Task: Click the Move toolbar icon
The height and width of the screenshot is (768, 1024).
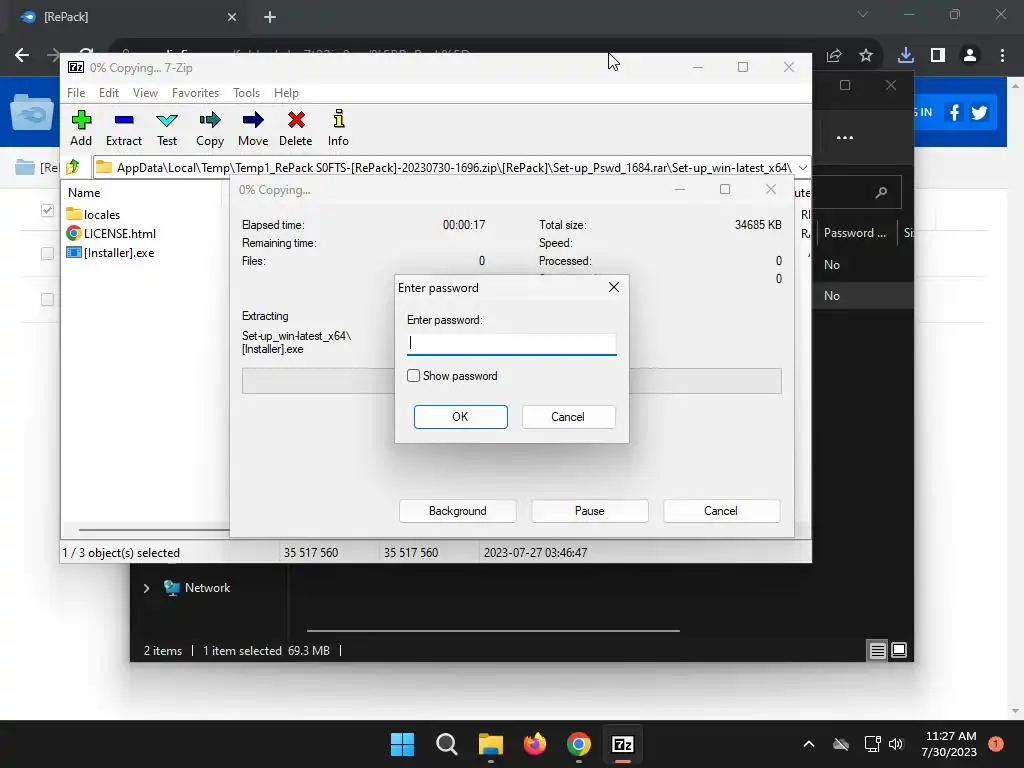Action: (253, 128)
